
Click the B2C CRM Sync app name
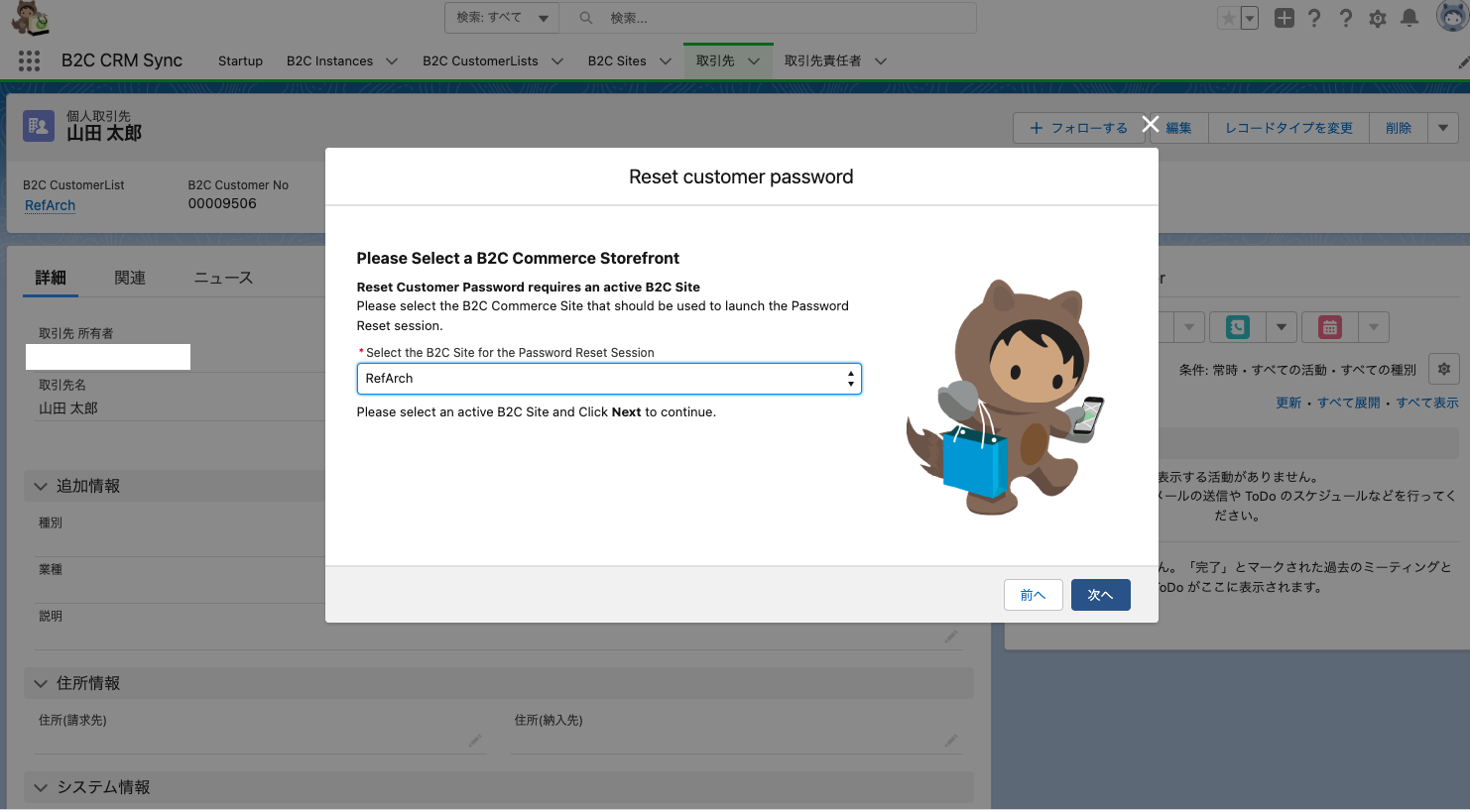(122, 60)
